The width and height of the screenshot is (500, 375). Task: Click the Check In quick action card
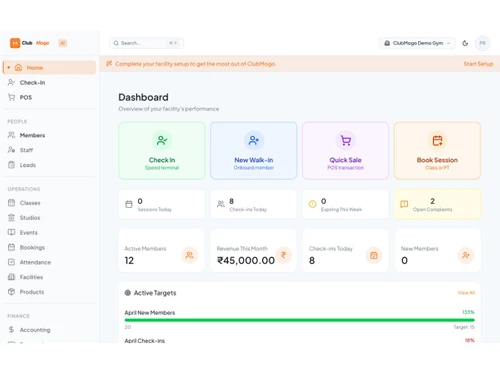[x=162, y=151]
